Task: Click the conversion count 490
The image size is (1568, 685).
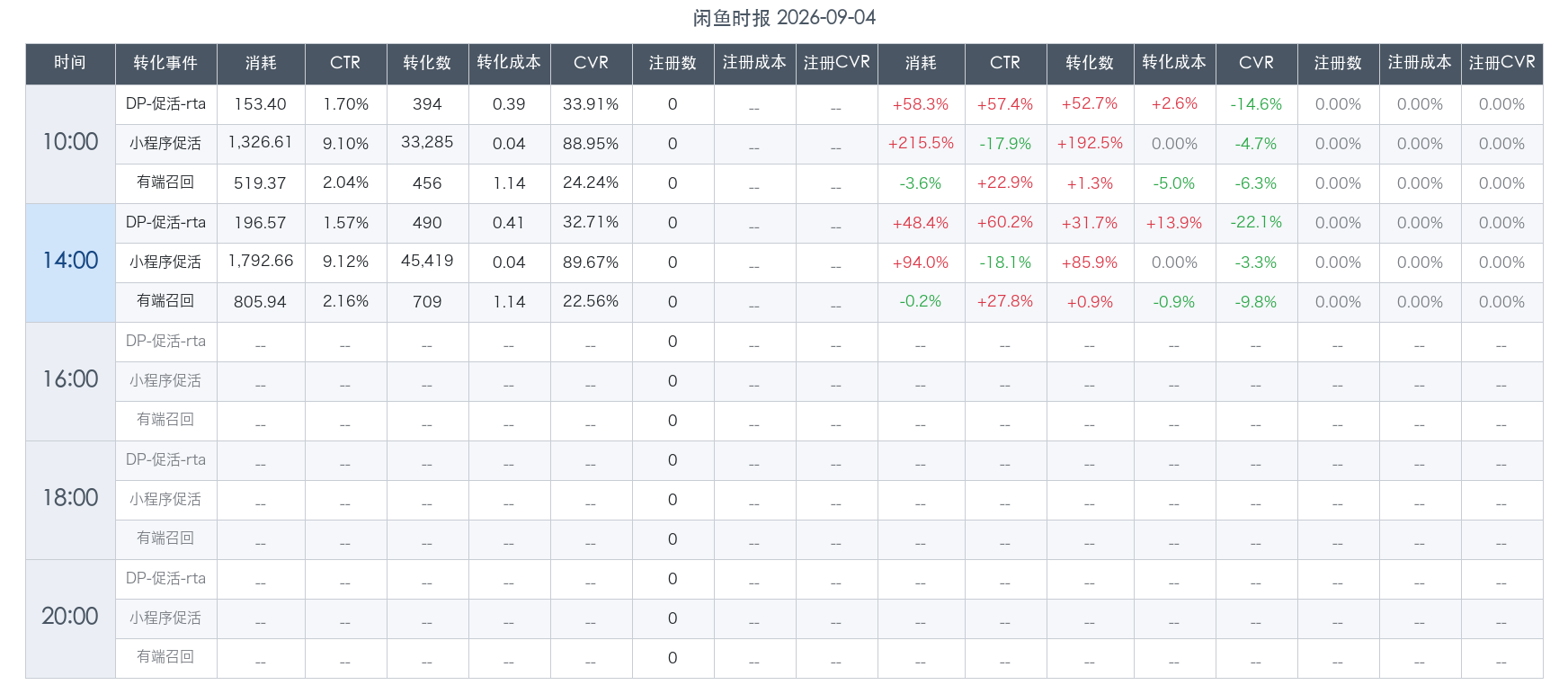Action: coord(427,223)
